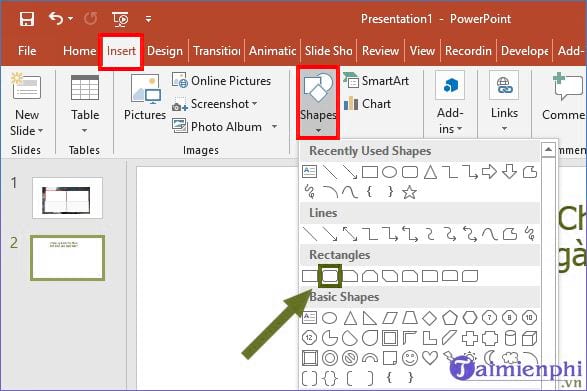The width and height of the screenshot is (587, 391).
Task: Click the Pictures button
Action: click(x=145, y=97)
